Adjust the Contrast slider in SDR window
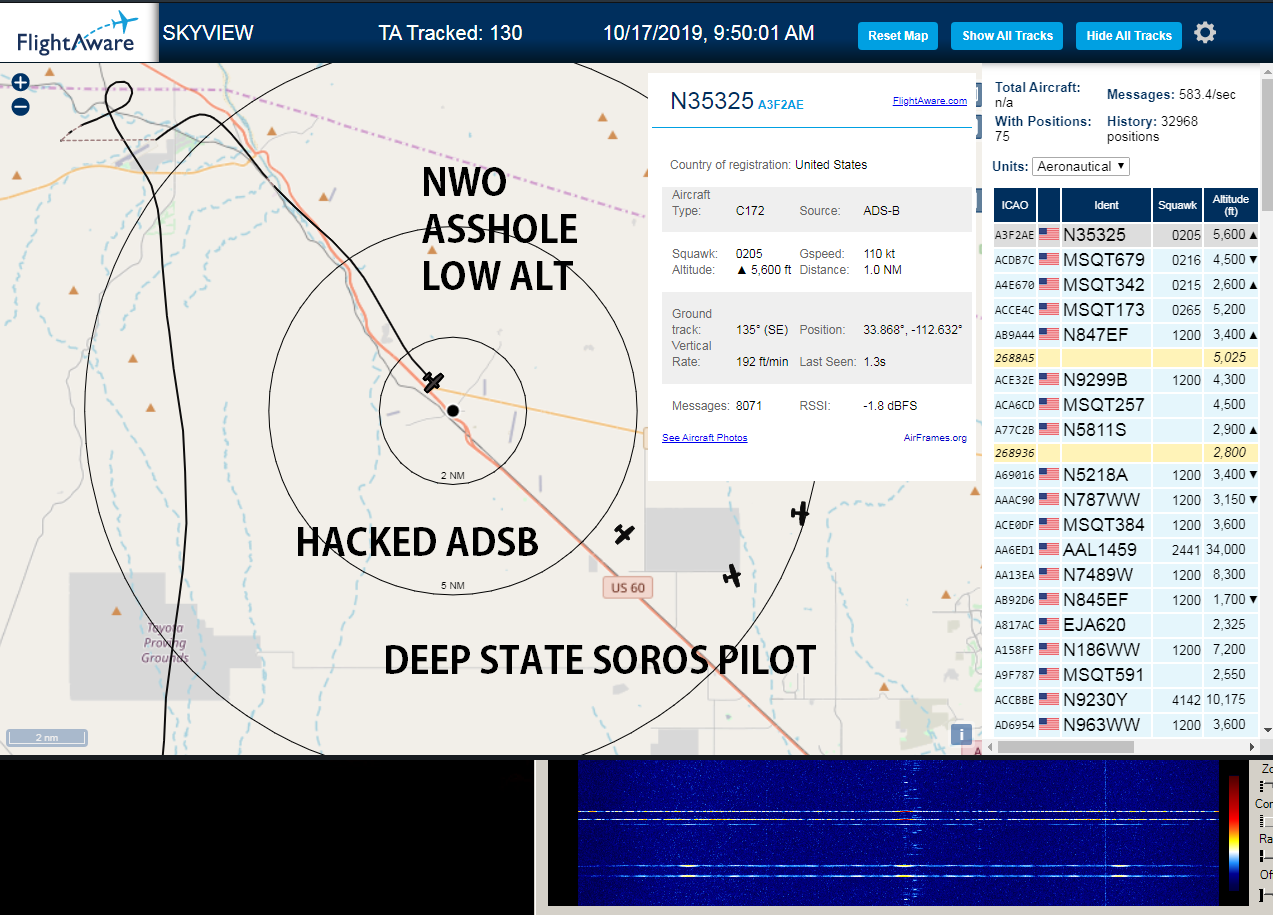Screen dimensions: 1273x915 [x=1266, y=821]
